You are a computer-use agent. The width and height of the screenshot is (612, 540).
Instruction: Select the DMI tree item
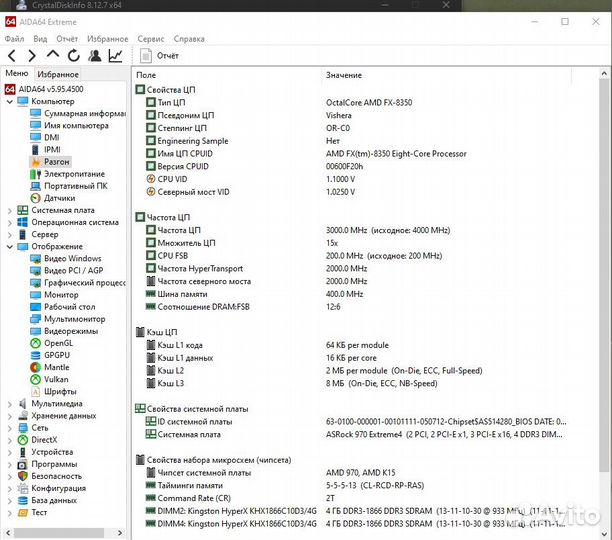click(x=45, y=137)
